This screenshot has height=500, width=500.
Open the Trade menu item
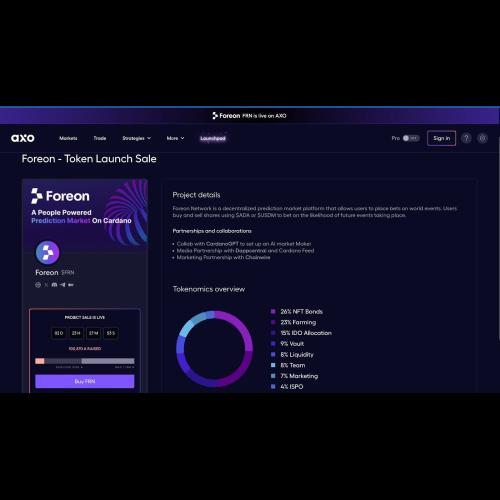100,138
